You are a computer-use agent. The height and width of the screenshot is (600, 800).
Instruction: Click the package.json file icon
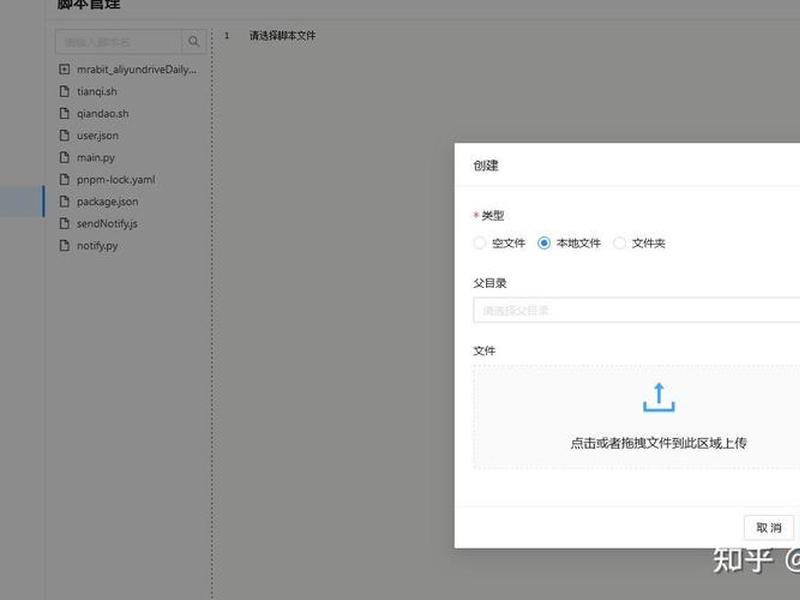pos(64,201)
